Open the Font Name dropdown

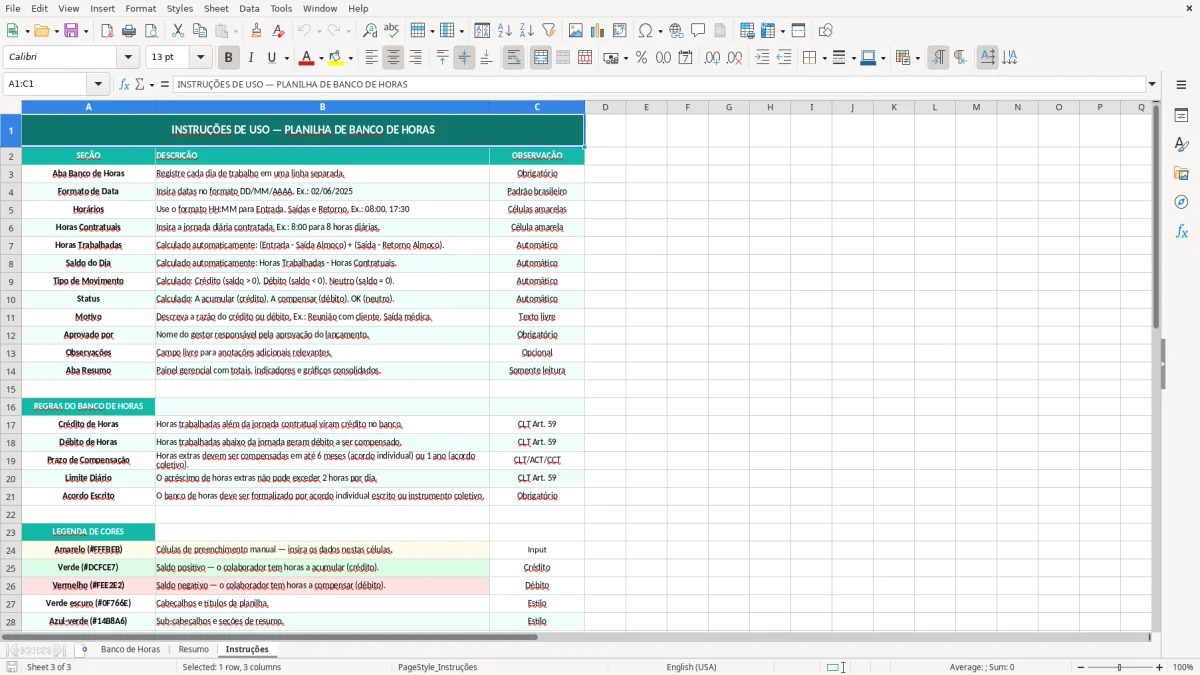coord(128,58)
